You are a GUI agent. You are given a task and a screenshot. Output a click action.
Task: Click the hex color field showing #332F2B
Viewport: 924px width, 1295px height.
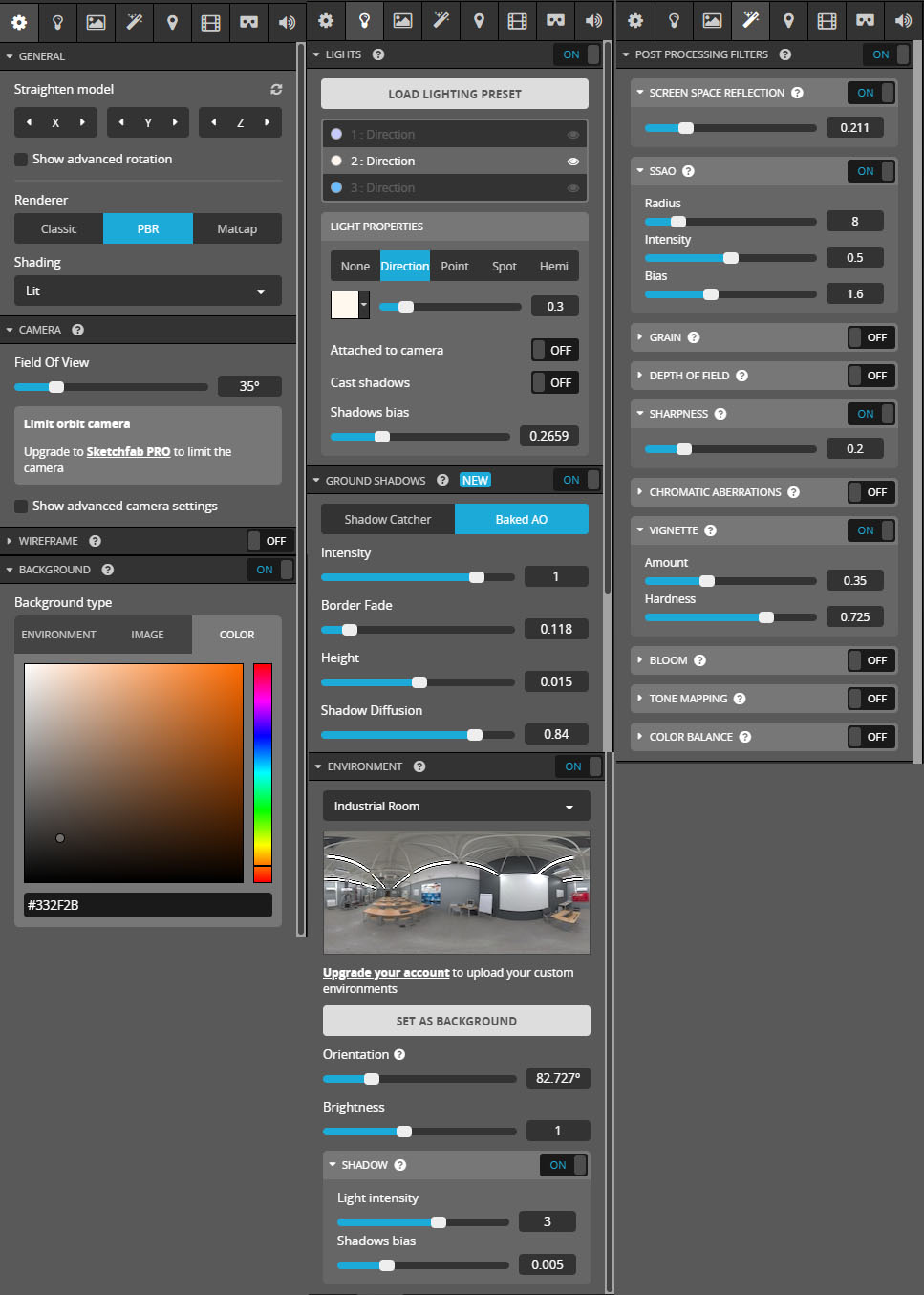coord(147,905)
